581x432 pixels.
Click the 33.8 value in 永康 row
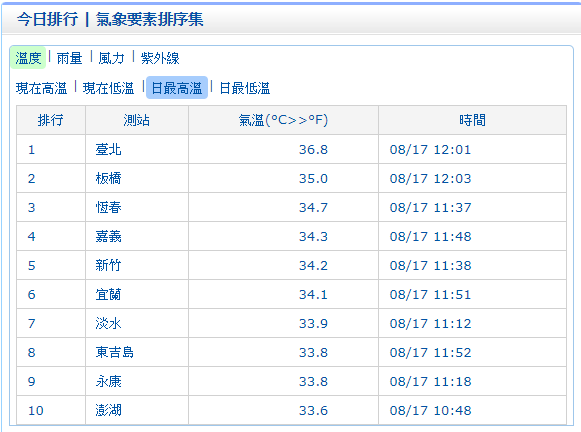[313, 382]
